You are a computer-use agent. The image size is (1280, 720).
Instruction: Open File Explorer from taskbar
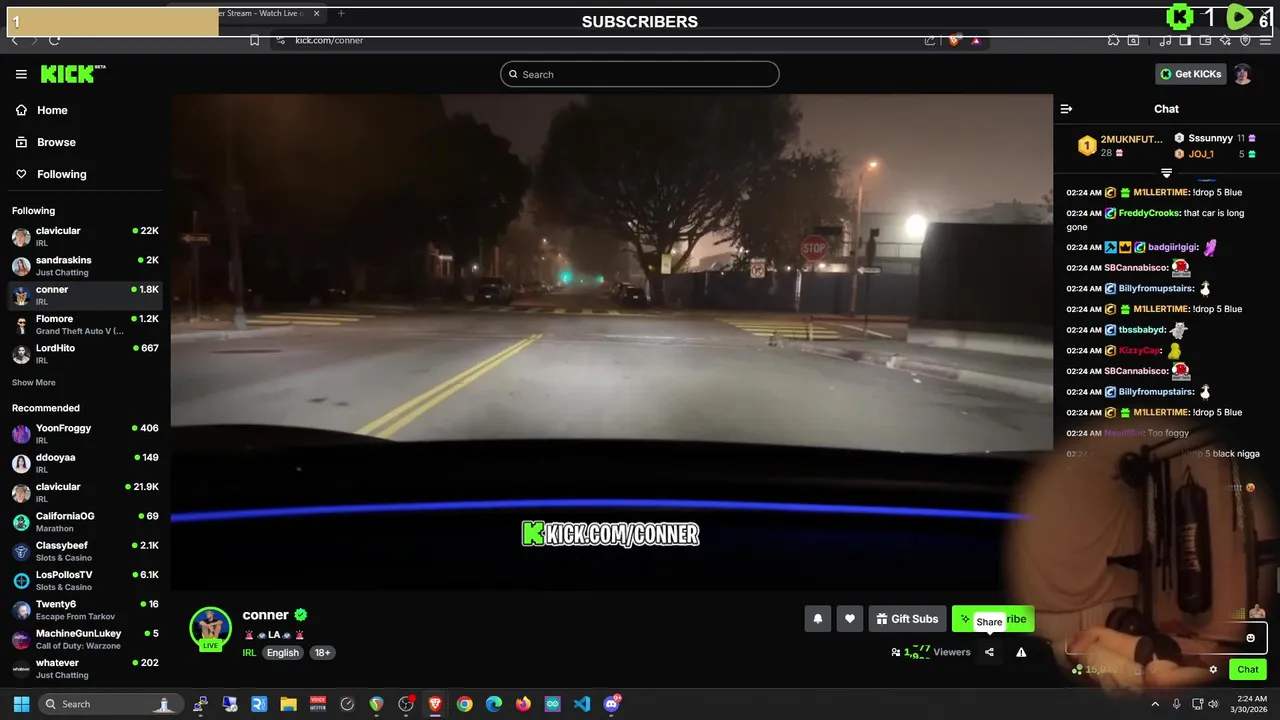pyautogui.click(x=288, y=704)
